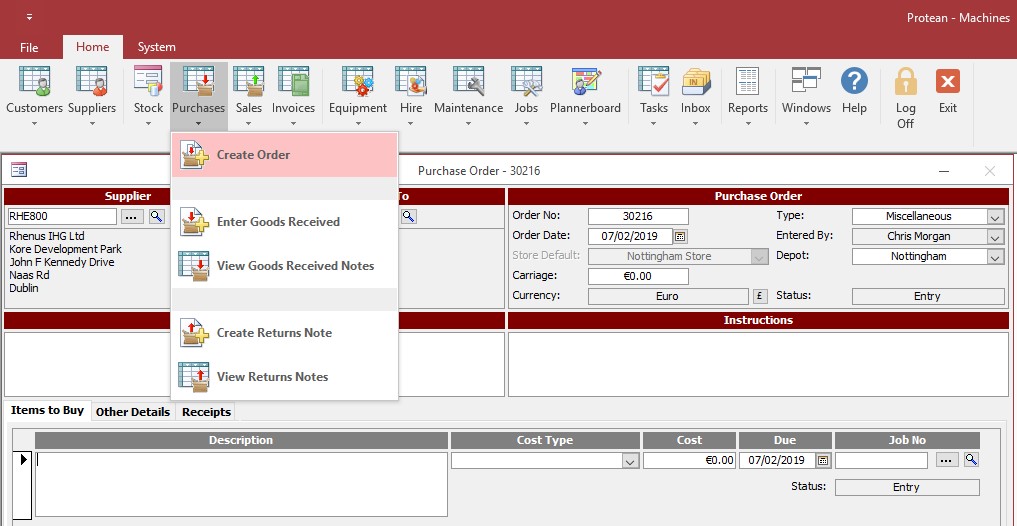Image resolution: width=1017 pixels, height=526 pixels.
Task: Open the Cost Type combo box
Action: [630, 461]
